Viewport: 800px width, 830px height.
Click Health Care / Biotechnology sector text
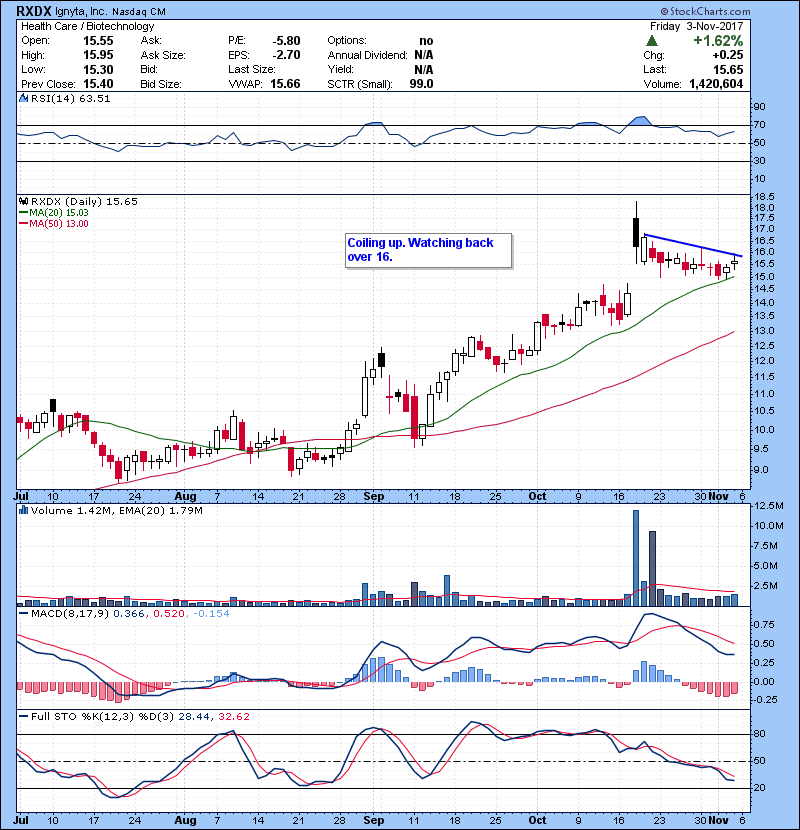(x=87, y=26)
